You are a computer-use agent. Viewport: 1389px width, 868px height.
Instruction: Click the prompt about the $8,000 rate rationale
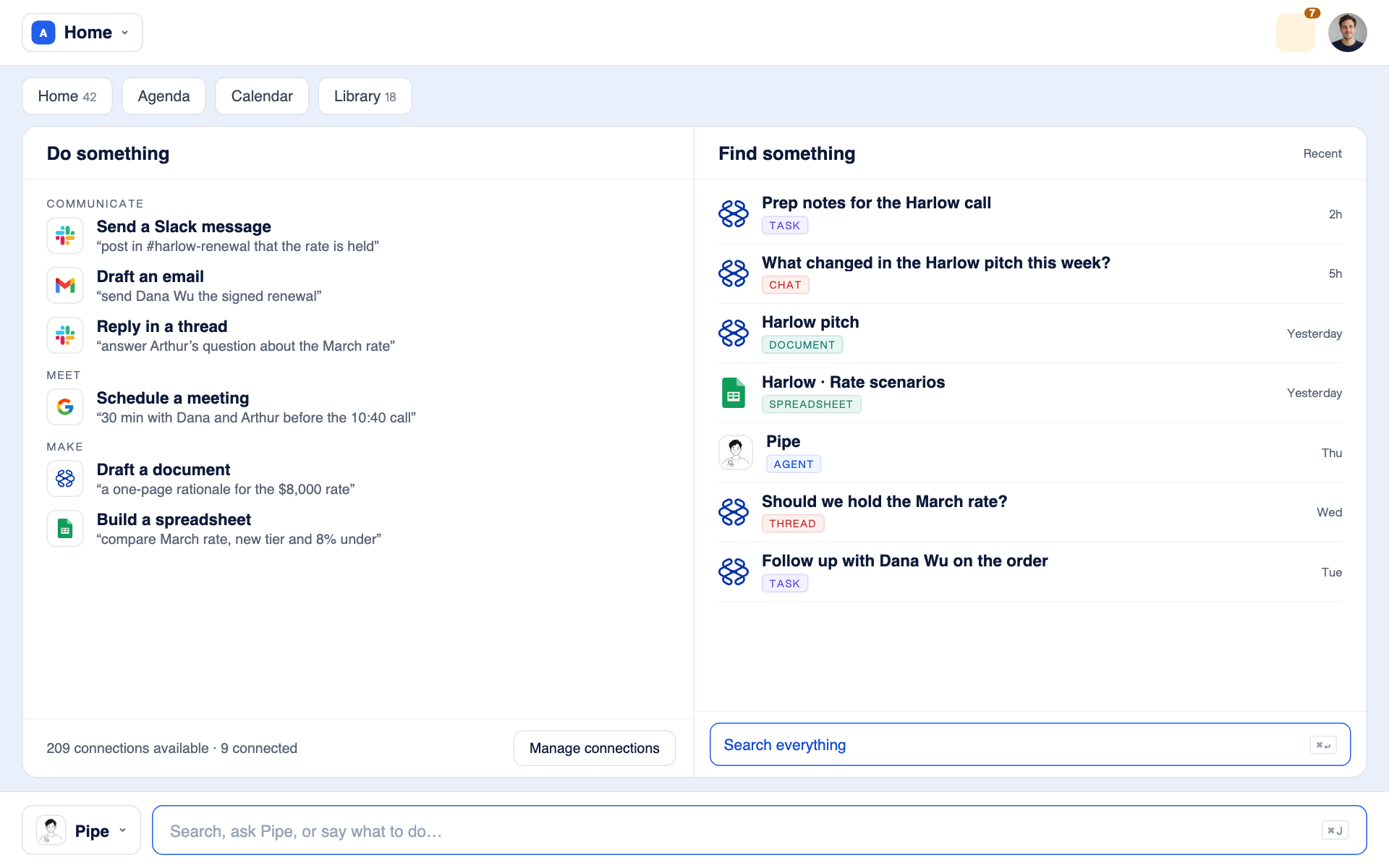coord(226,489)
